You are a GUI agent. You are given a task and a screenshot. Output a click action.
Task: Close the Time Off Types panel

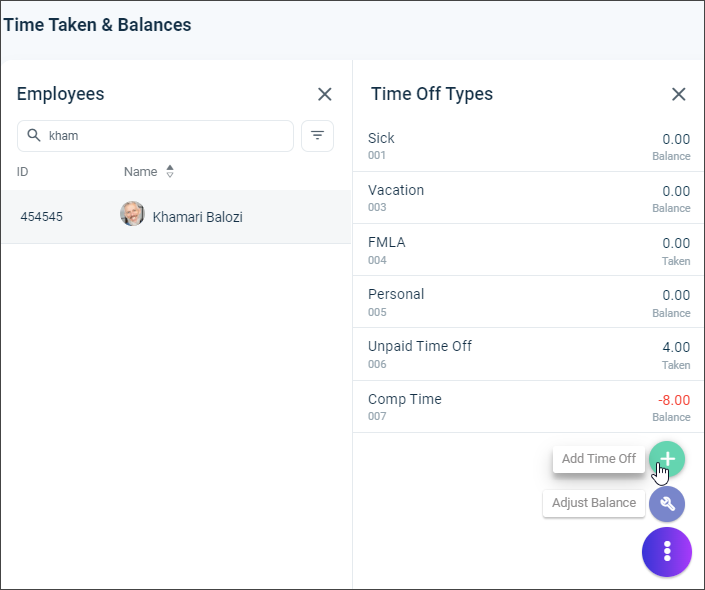(678, 94)
